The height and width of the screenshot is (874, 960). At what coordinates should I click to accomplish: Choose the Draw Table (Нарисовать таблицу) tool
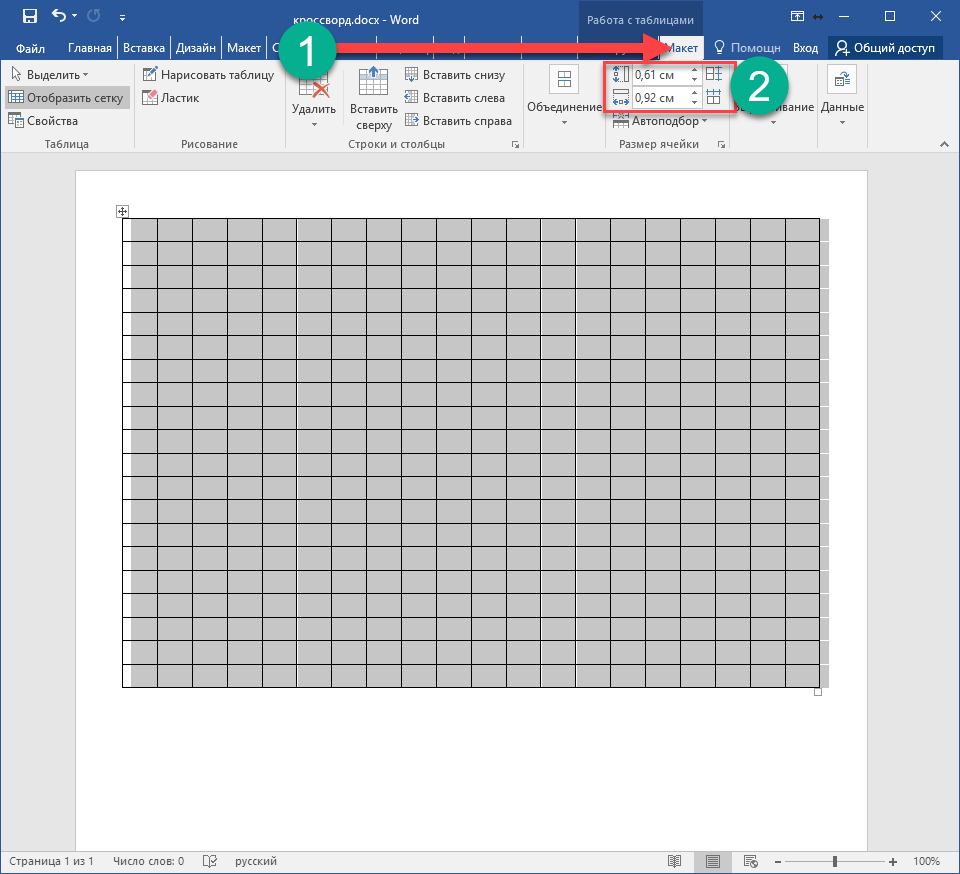pos(208,75)
